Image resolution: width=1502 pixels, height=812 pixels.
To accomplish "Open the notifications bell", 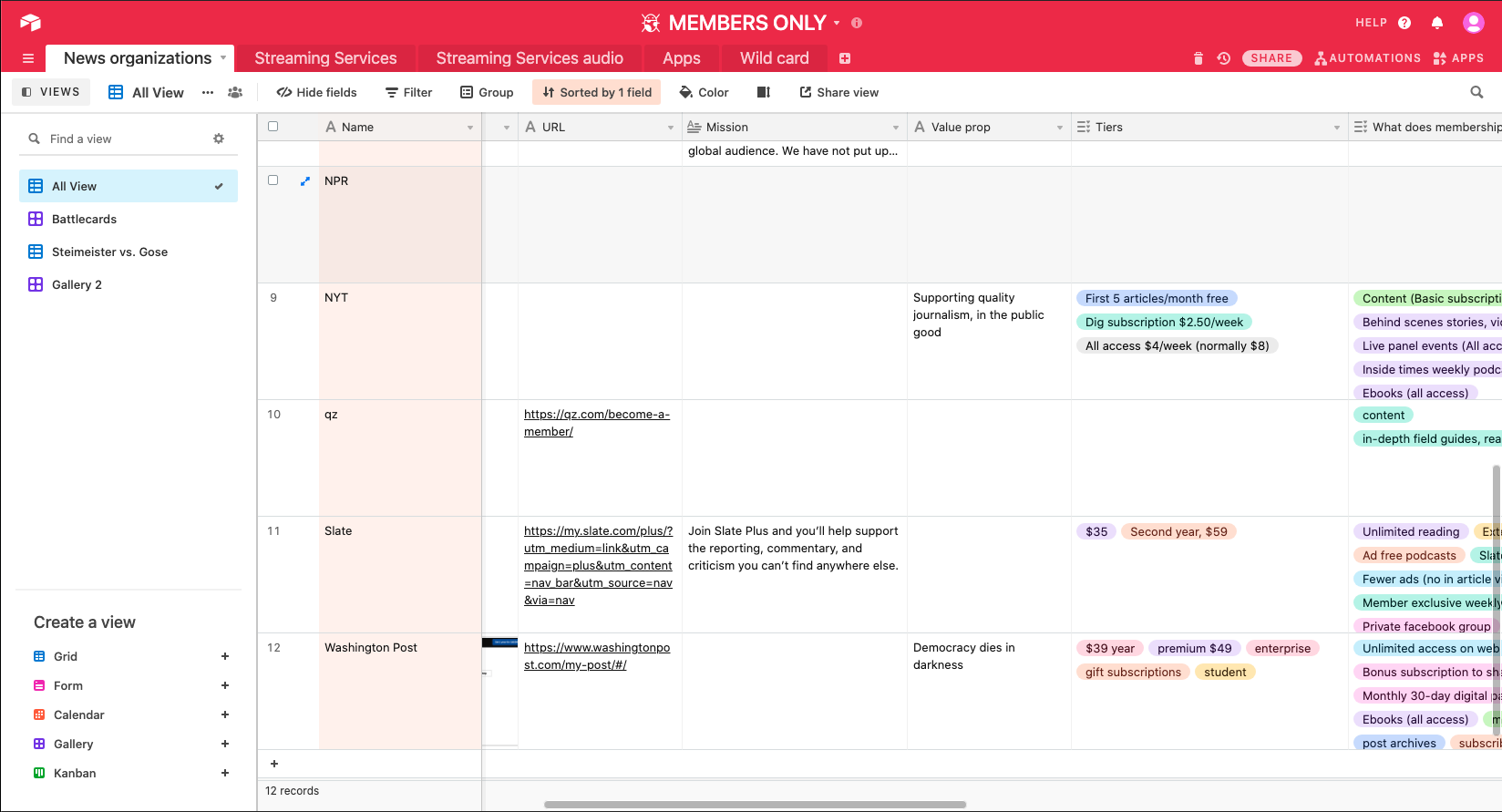I will (x=1437, y=23).
